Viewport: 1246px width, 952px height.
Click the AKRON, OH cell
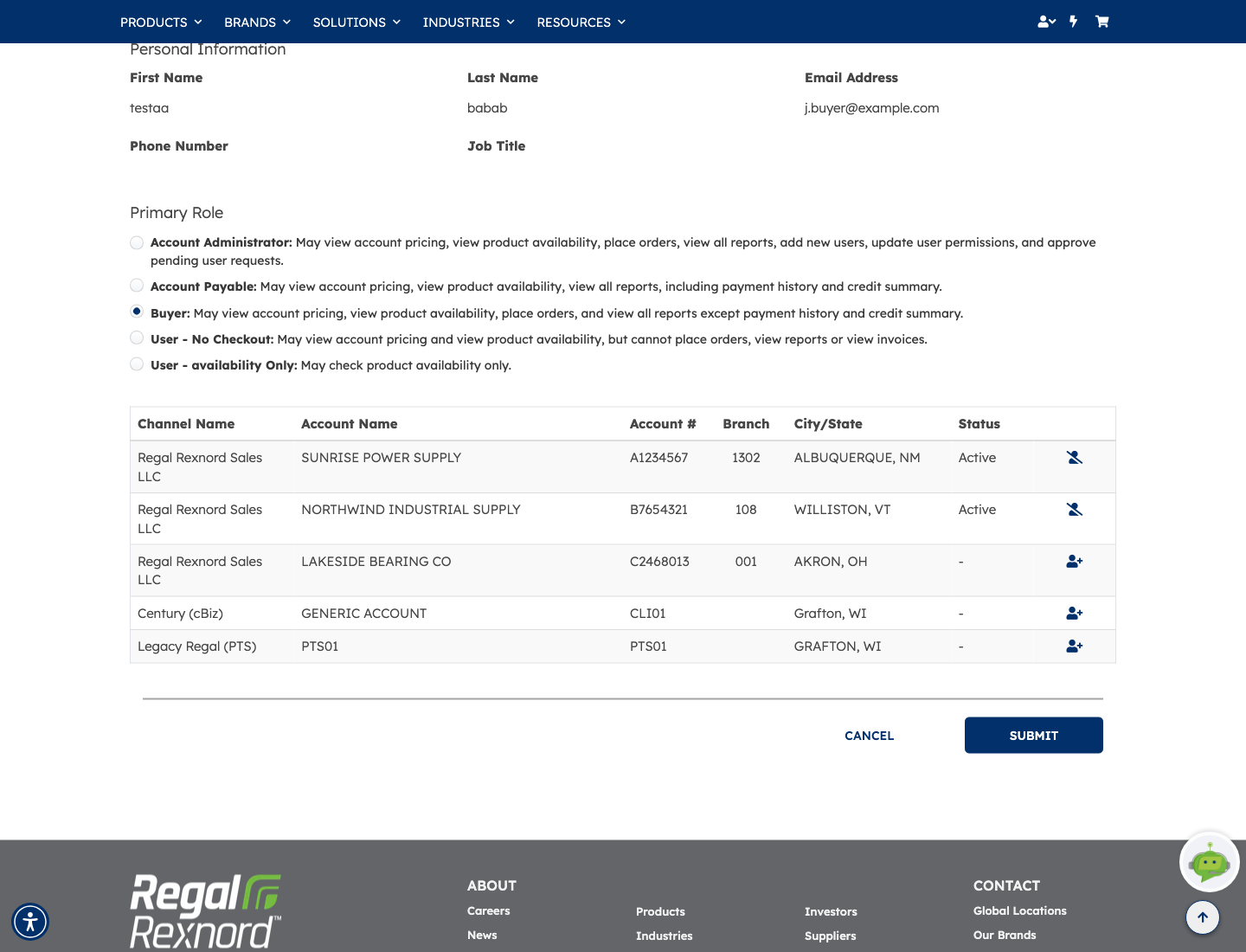pyautogui.click(x=831, y=562)
